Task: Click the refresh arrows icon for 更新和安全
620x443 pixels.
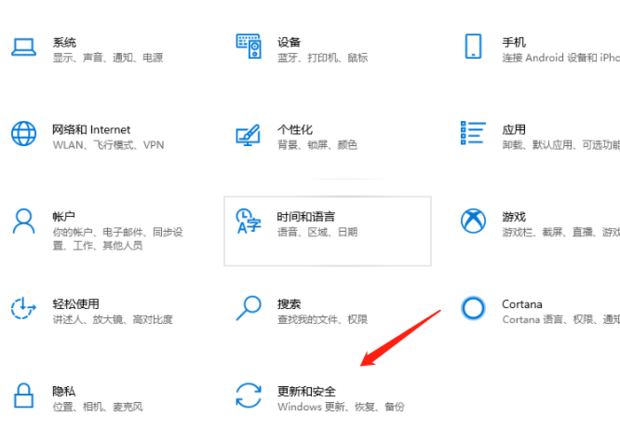Action: 248,395
